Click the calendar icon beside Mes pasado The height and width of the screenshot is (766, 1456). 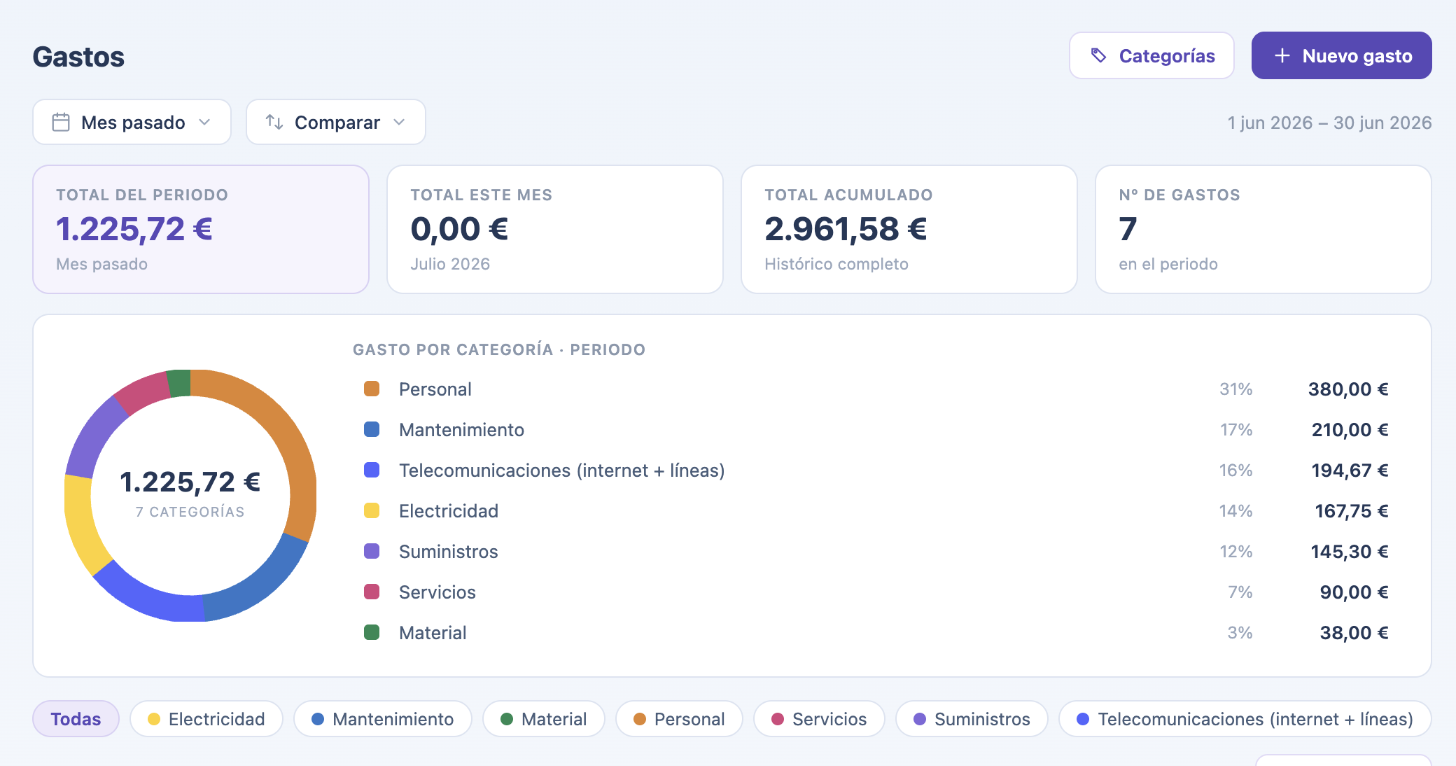[x=61, y=122]
